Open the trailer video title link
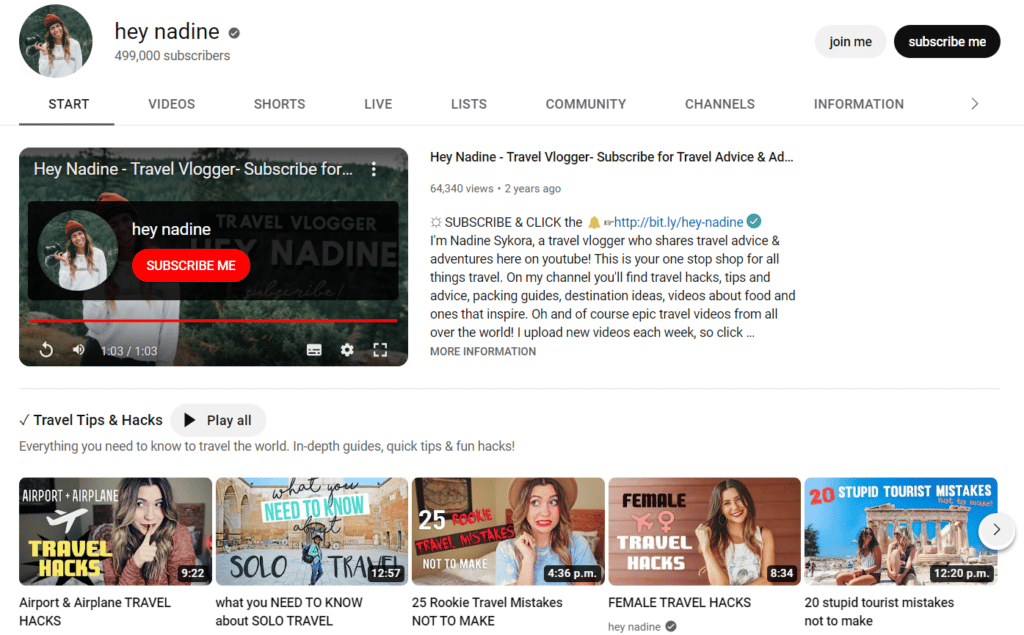Viewport: 1024px width, 635px height. point(611,157)
